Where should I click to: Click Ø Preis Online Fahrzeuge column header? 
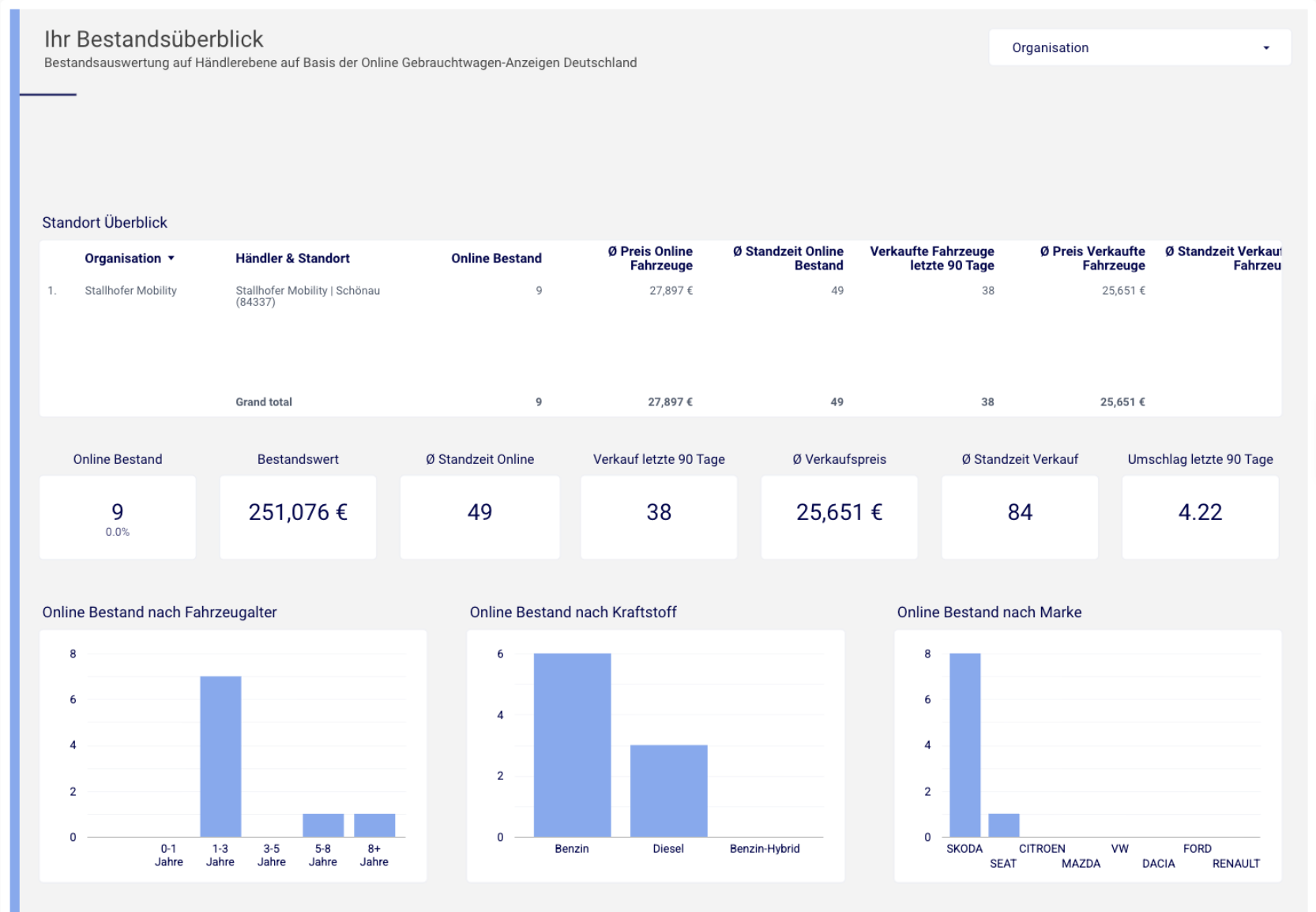pos(650,258)
